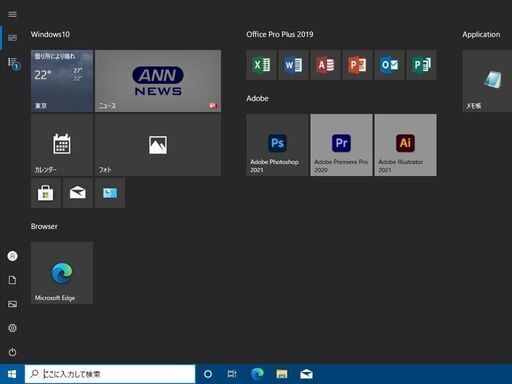Open File Explorer on the taskbar
The image size is (512, 384).
pyautogui.click(x=282, y=374)
